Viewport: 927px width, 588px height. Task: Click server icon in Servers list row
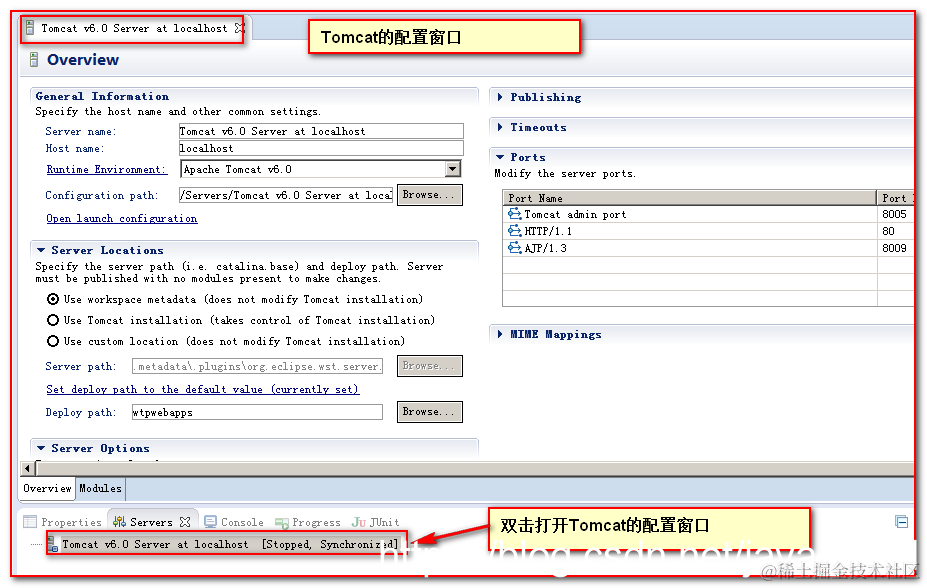[x=53, y=544]
